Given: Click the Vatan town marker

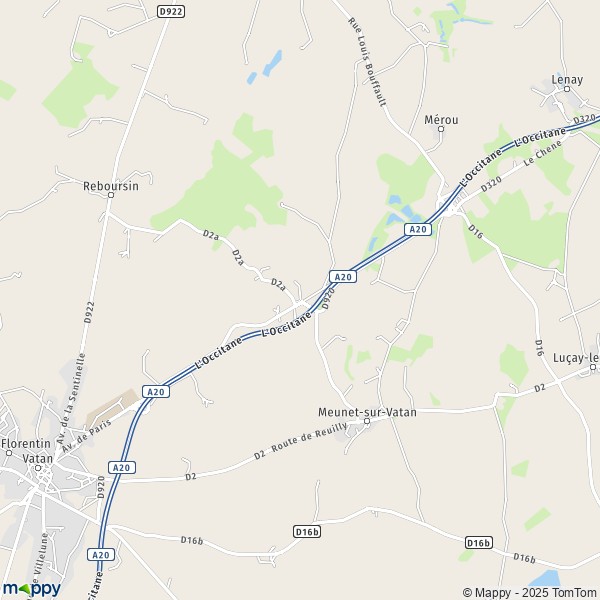Looking at the screenshot, I should (38, 468).
